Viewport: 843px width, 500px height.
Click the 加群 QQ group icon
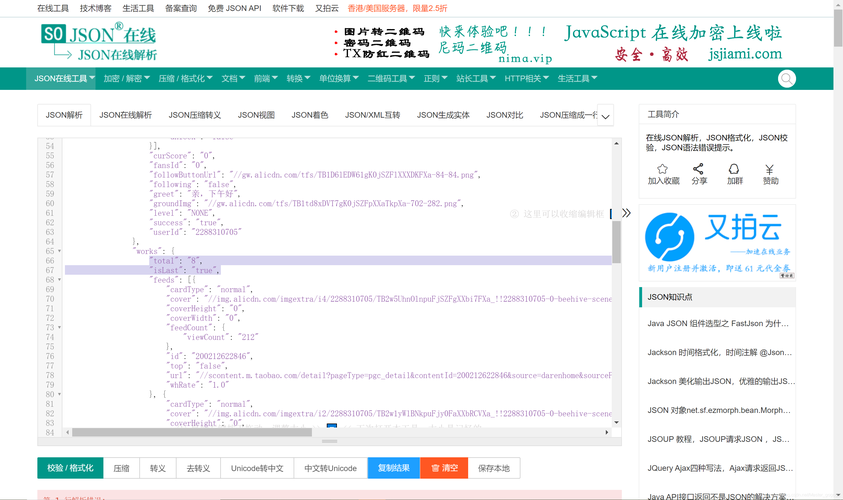tap(734, 169)
